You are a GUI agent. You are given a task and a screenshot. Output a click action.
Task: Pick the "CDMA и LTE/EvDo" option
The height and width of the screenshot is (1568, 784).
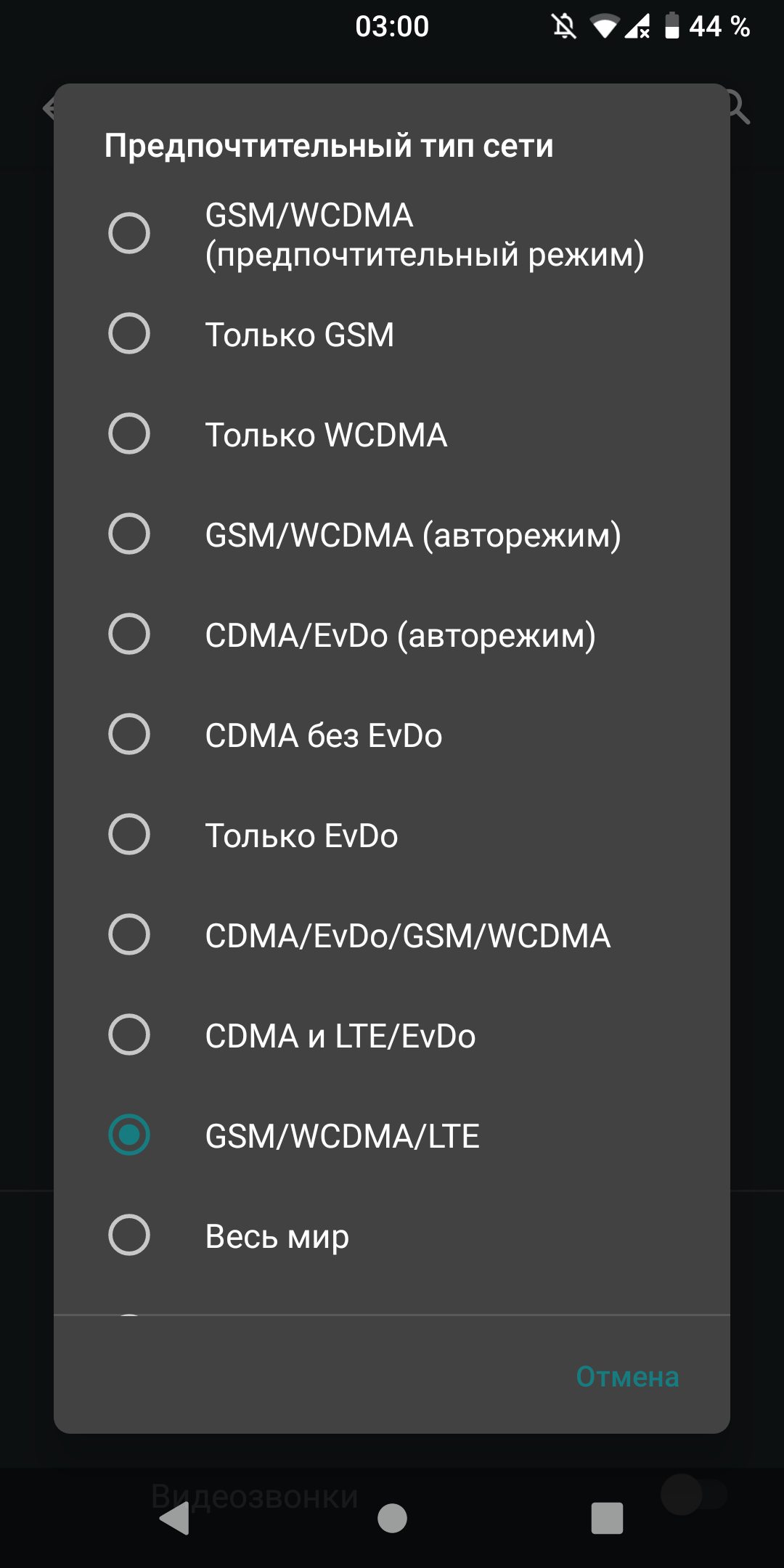(129, 1035)
